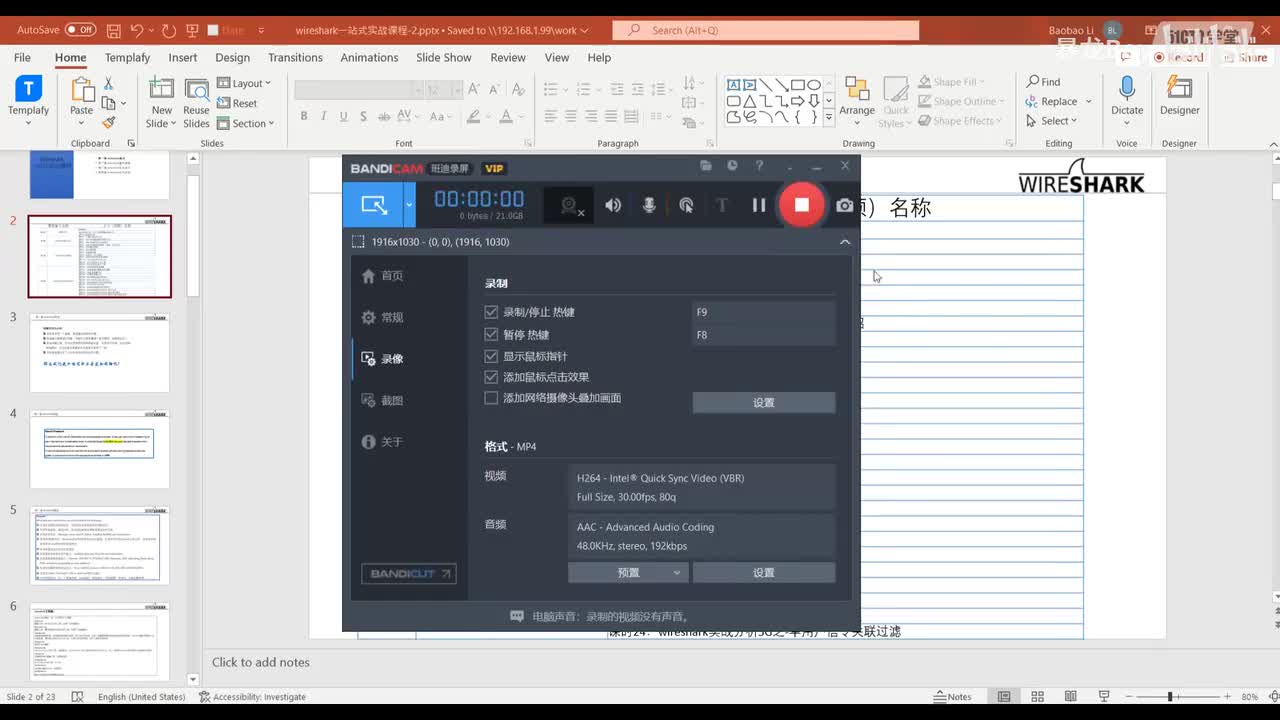Click the Redo icon in PowerPoint
Viewport: 1280px width, 720px height.
coord(169,30)
